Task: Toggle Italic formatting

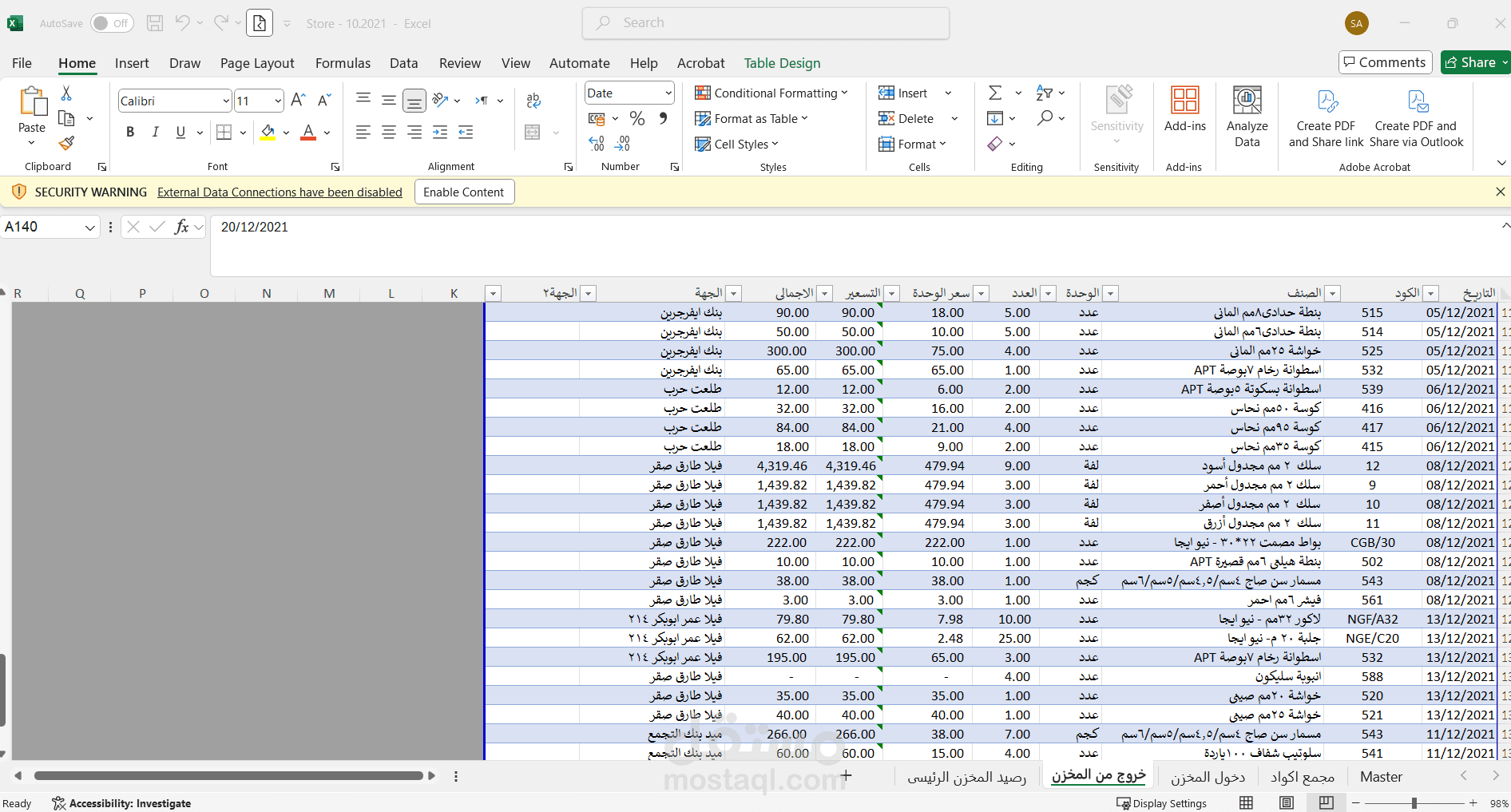Action: click(156, 132)
